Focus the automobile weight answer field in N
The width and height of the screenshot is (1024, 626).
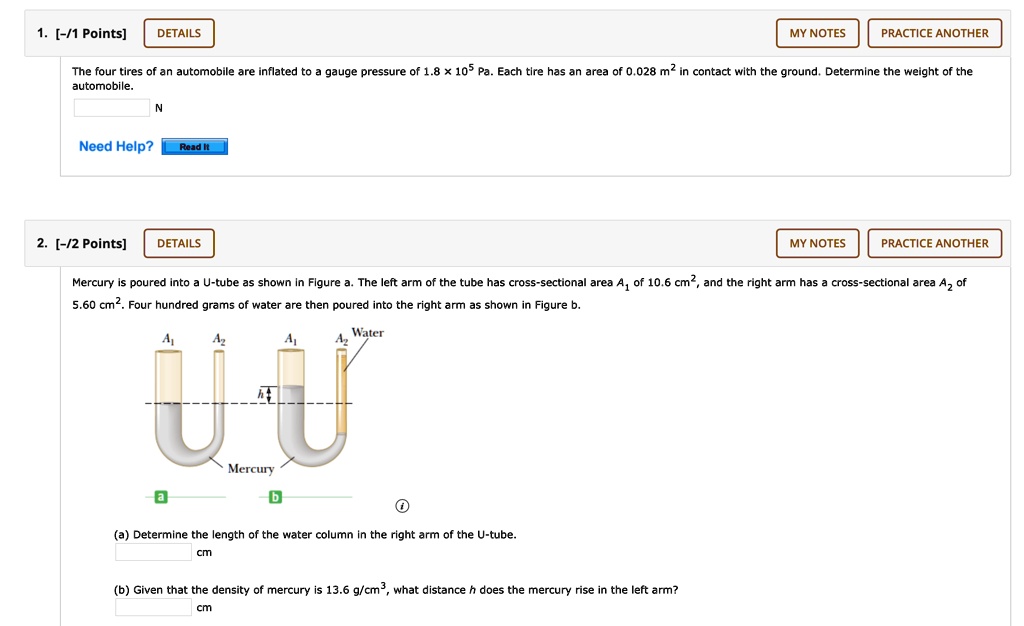(x=112, y=108)
